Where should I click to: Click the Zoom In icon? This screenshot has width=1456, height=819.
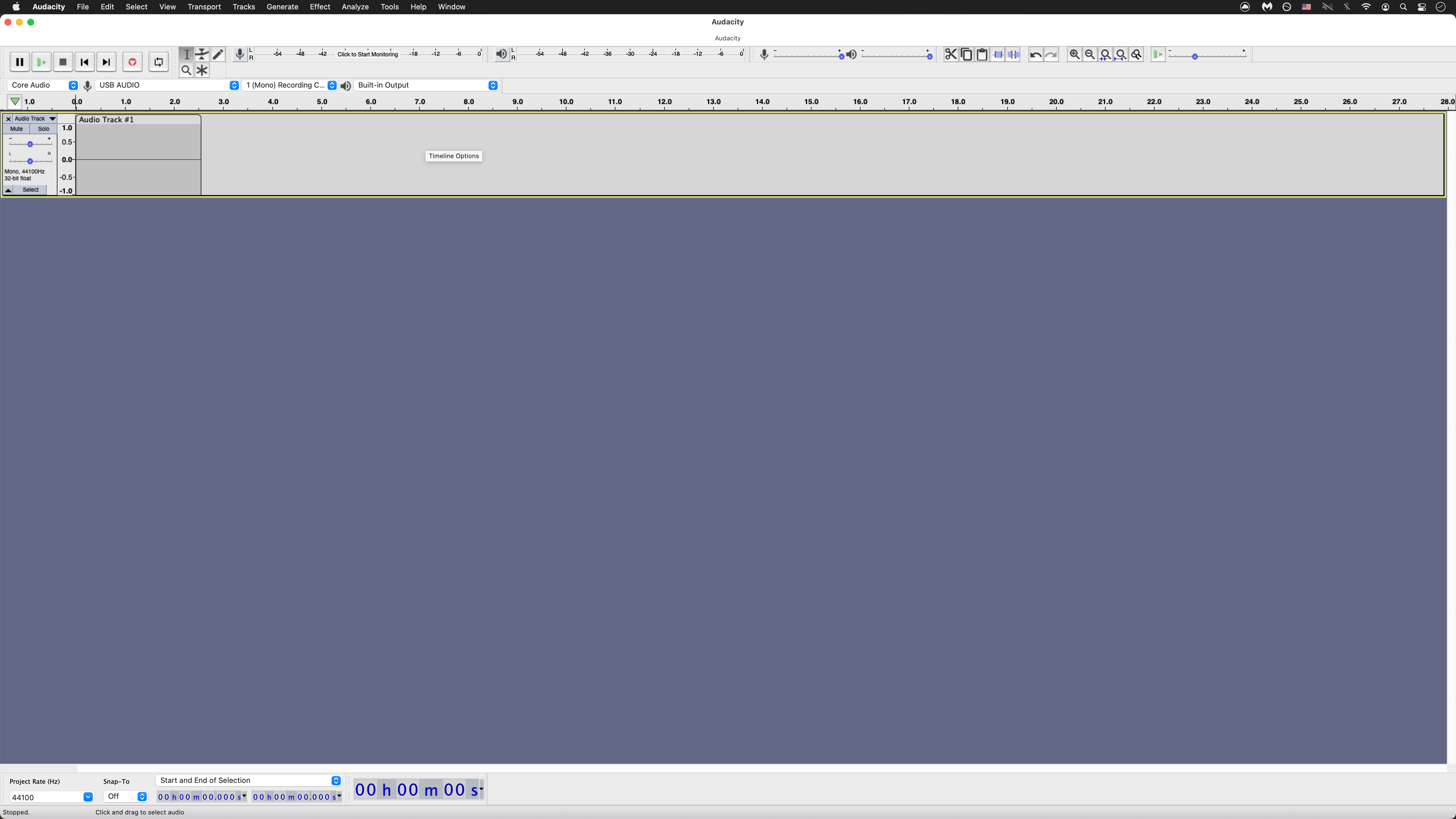click(1074, 54)
